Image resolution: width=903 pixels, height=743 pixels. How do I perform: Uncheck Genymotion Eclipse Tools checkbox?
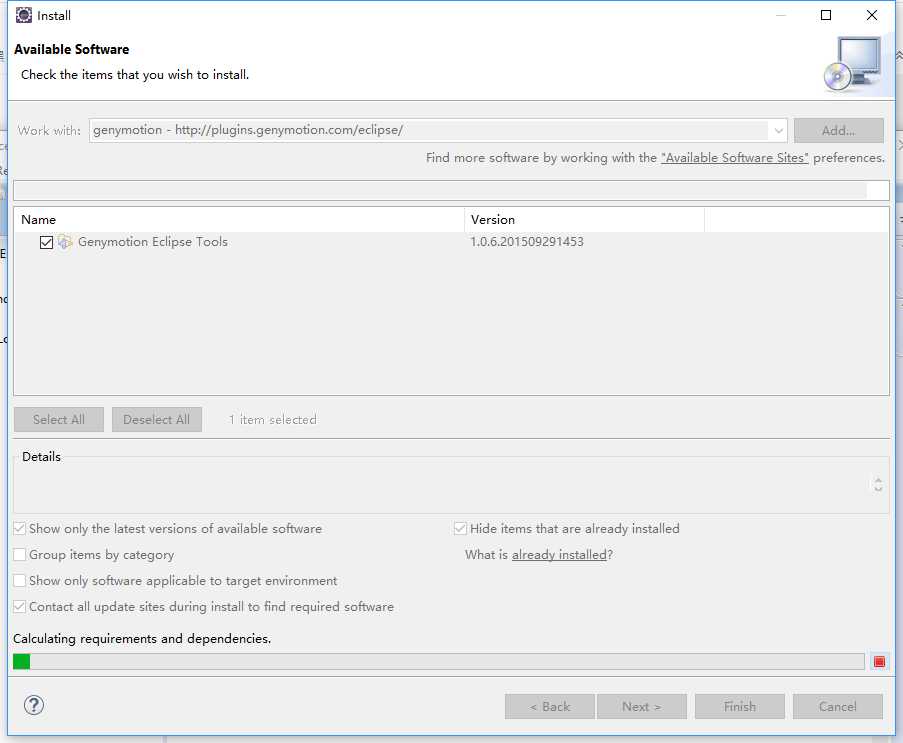(47, 242)
